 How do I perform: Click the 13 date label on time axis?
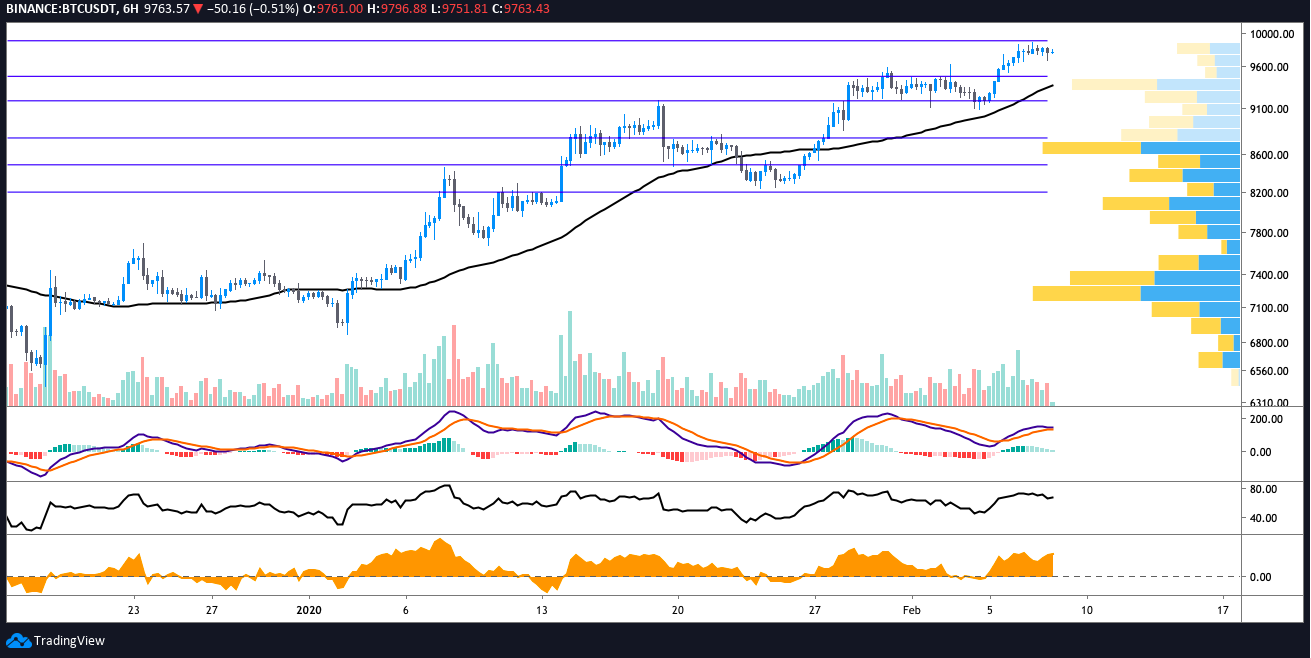(541, 609)
